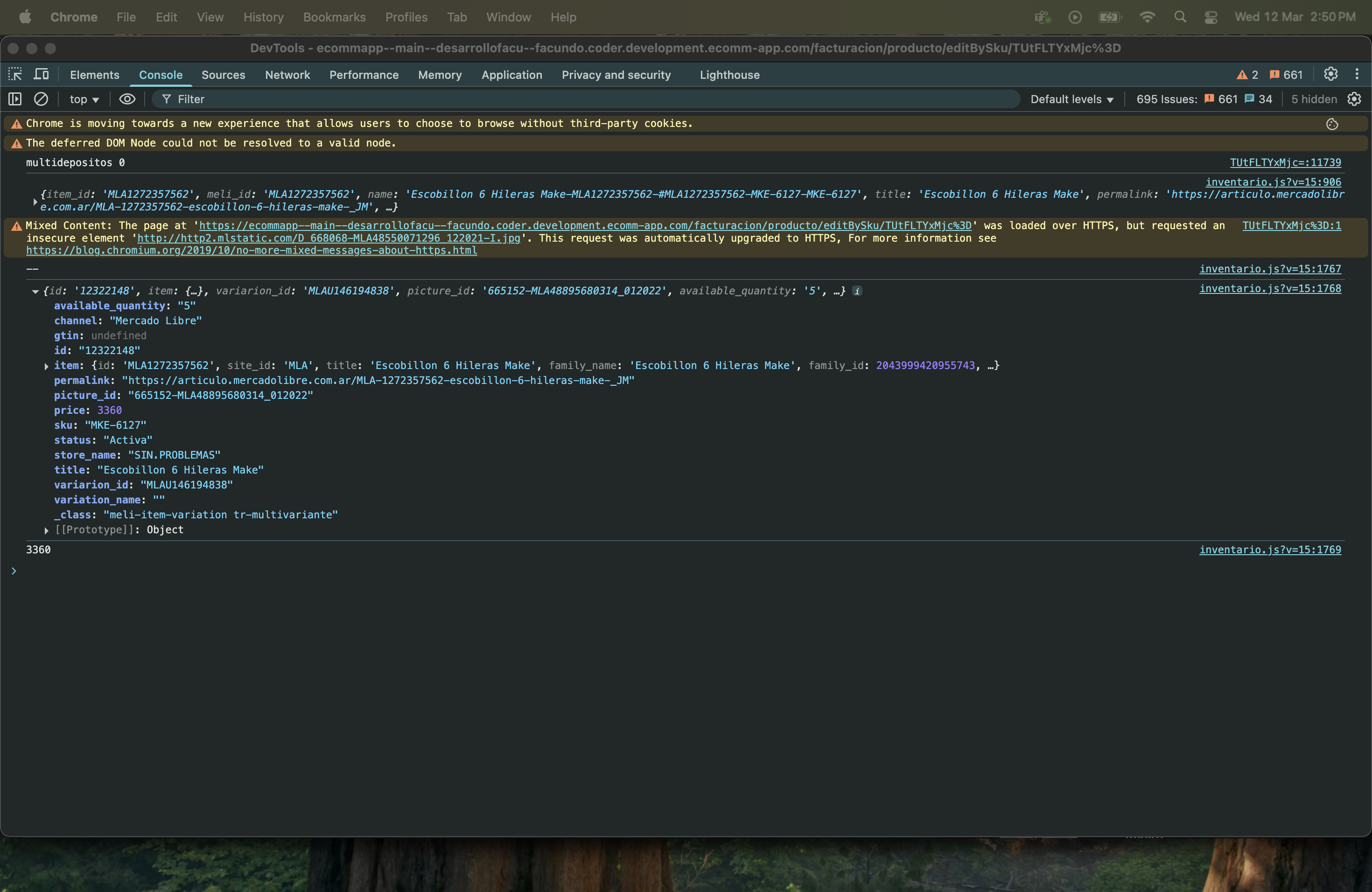
Task: Focus the console Filter input field
Action: tap(585, 99)
